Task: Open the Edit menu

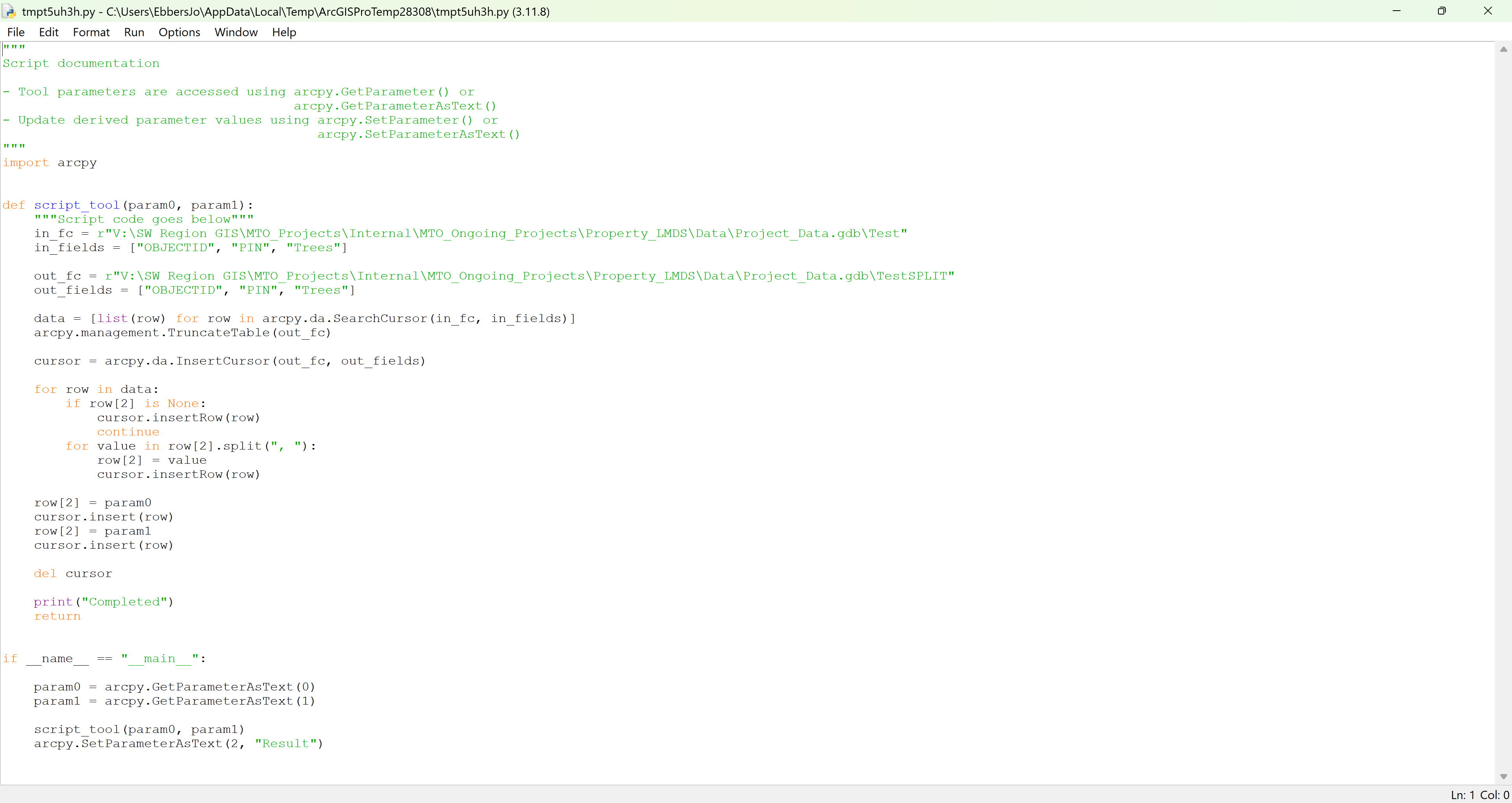Action: coord(48,32)
